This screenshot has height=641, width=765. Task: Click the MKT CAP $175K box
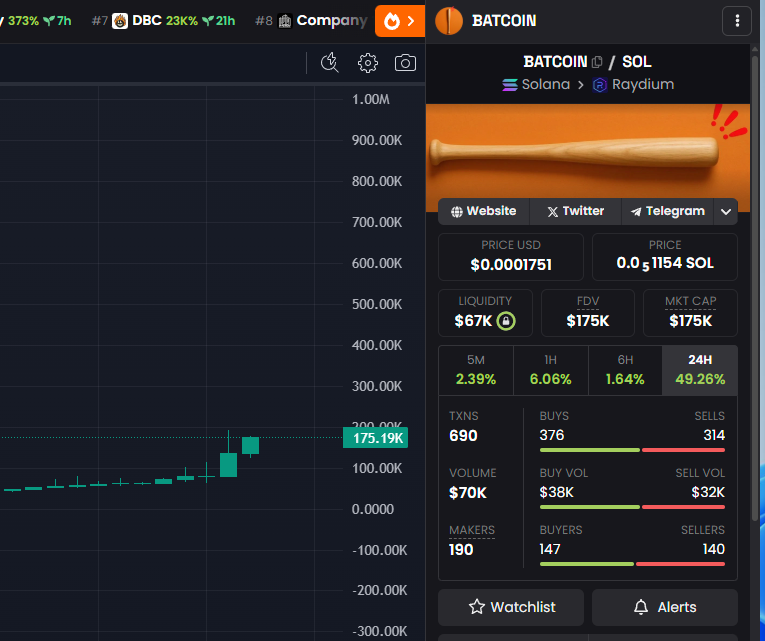690,313
